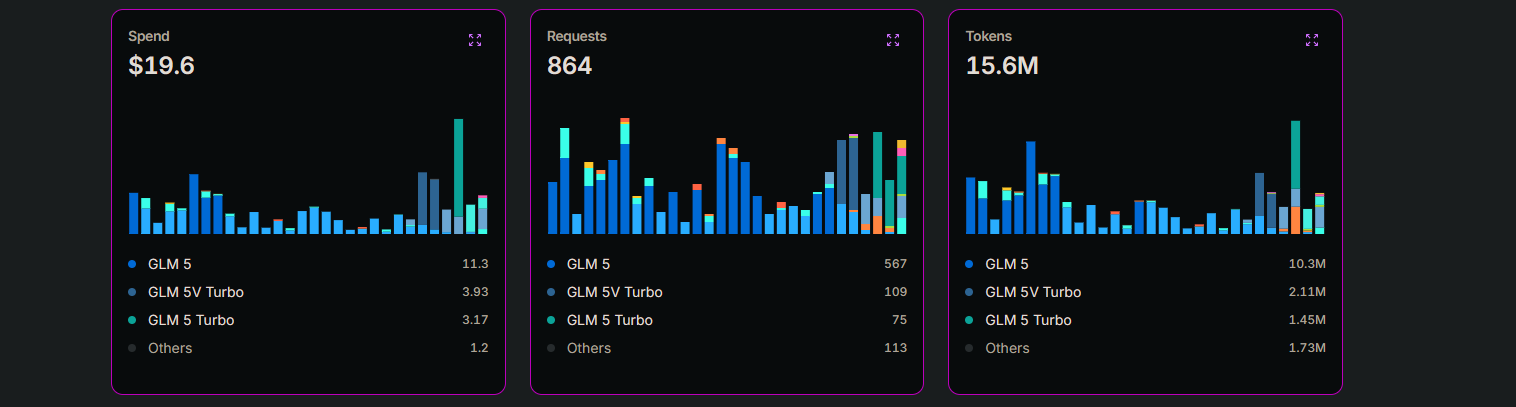This screenshot has width=1516, height=407.
Task: Select GLM 5V Turbo label in Spend card
Action: pos(196,292)
